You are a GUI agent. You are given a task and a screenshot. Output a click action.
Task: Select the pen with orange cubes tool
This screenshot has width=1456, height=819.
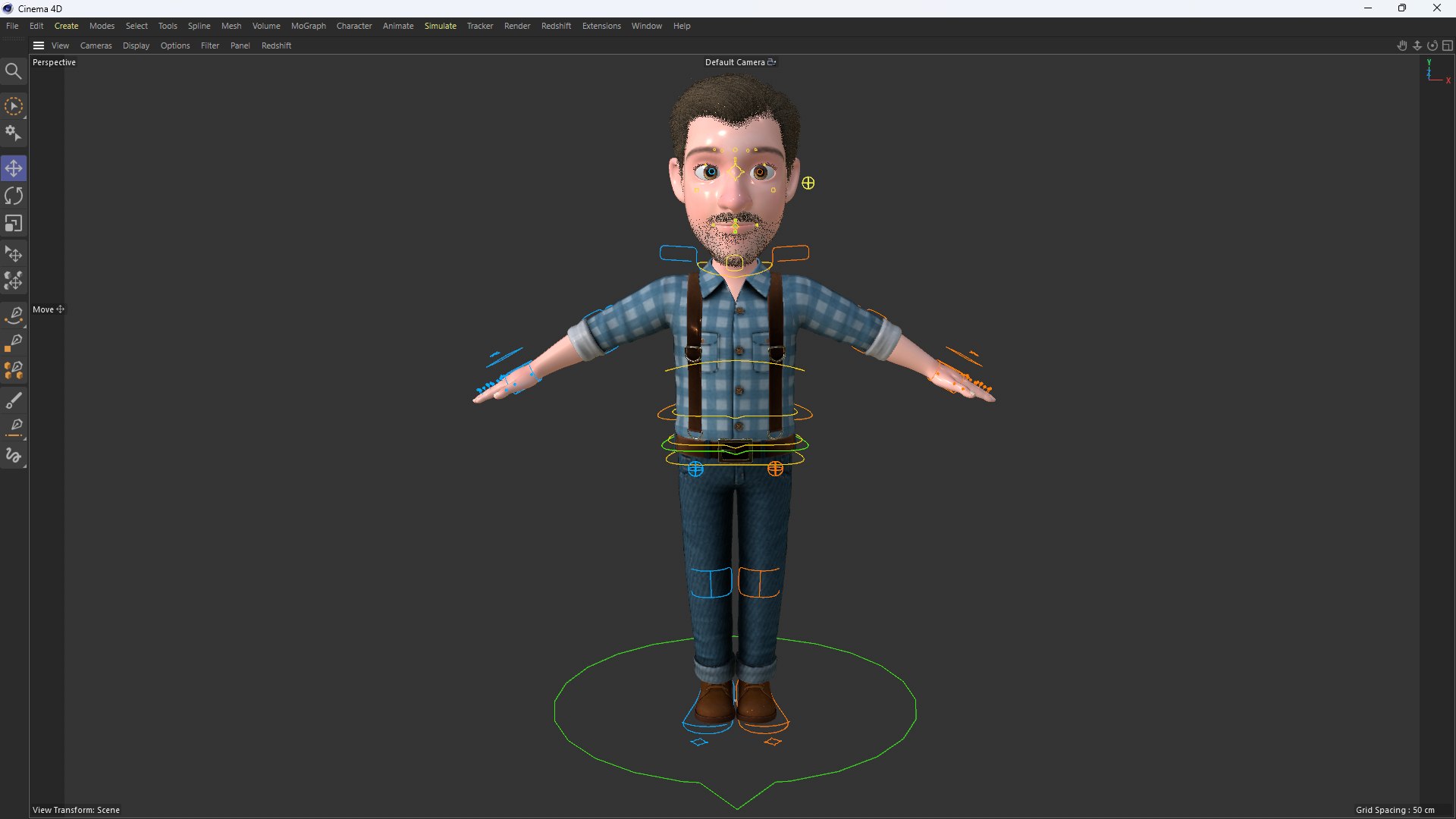(x=14, y=370)
